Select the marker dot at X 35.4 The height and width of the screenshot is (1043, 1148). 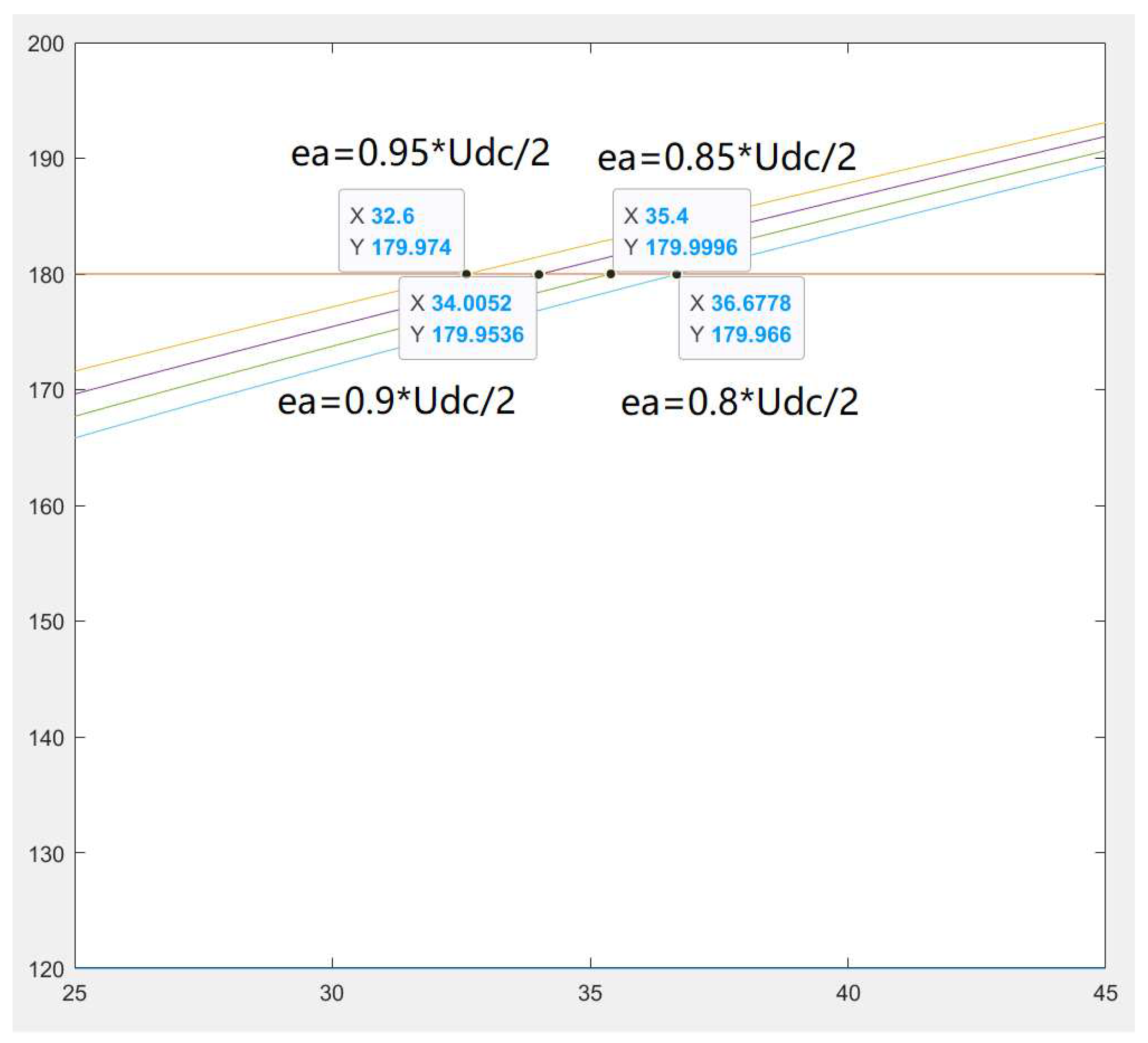coord(611,274)
